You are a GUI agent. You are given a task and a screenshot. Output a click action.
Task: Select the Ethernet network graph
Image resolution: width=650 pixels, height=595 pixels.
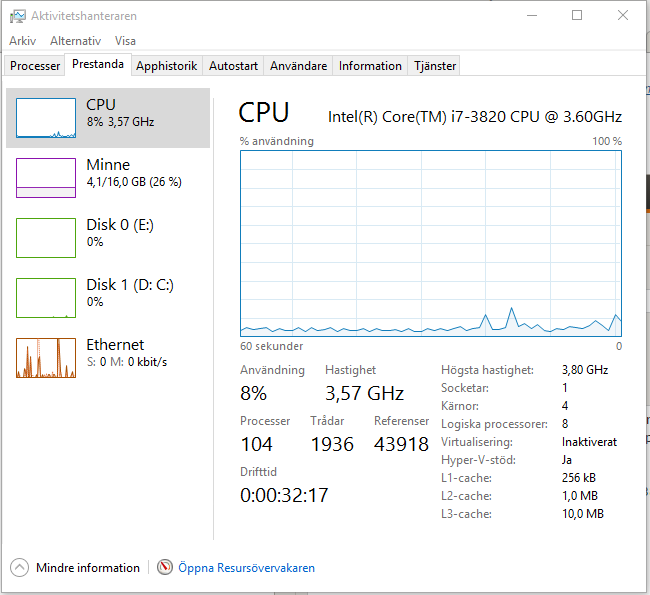[x=46, y=358]
